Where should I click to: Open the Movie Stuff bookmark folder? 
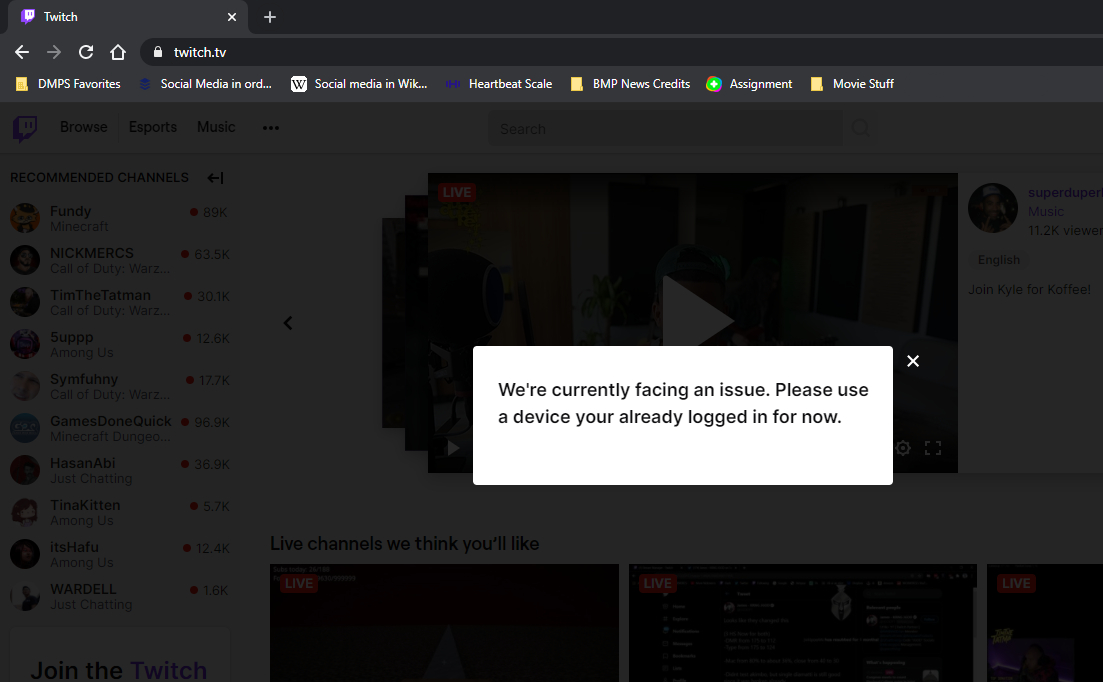(x=852, y=84)
